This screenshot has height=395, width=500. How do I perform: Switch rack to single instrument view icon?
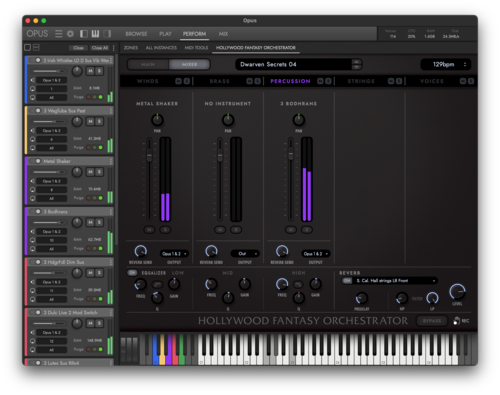click(28, 48)
